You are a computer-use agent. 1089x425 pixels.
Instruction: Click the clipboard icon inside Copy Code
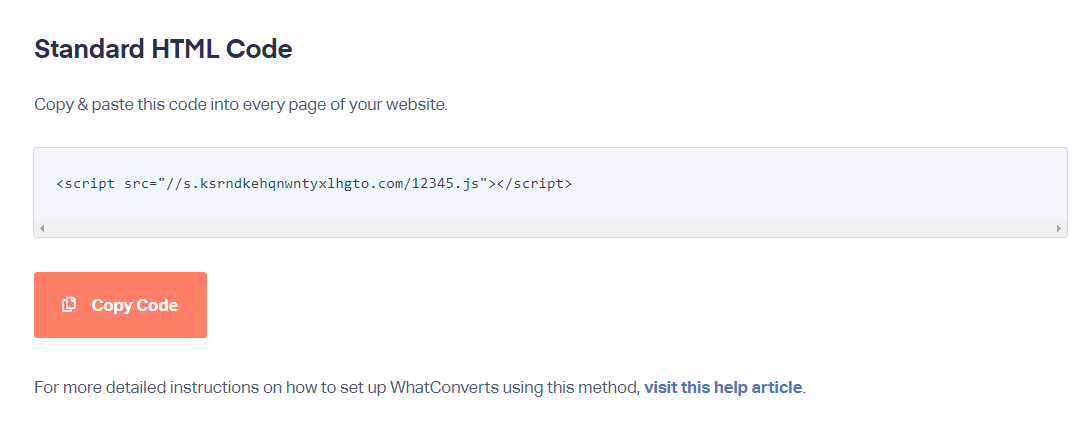[69, 305]
